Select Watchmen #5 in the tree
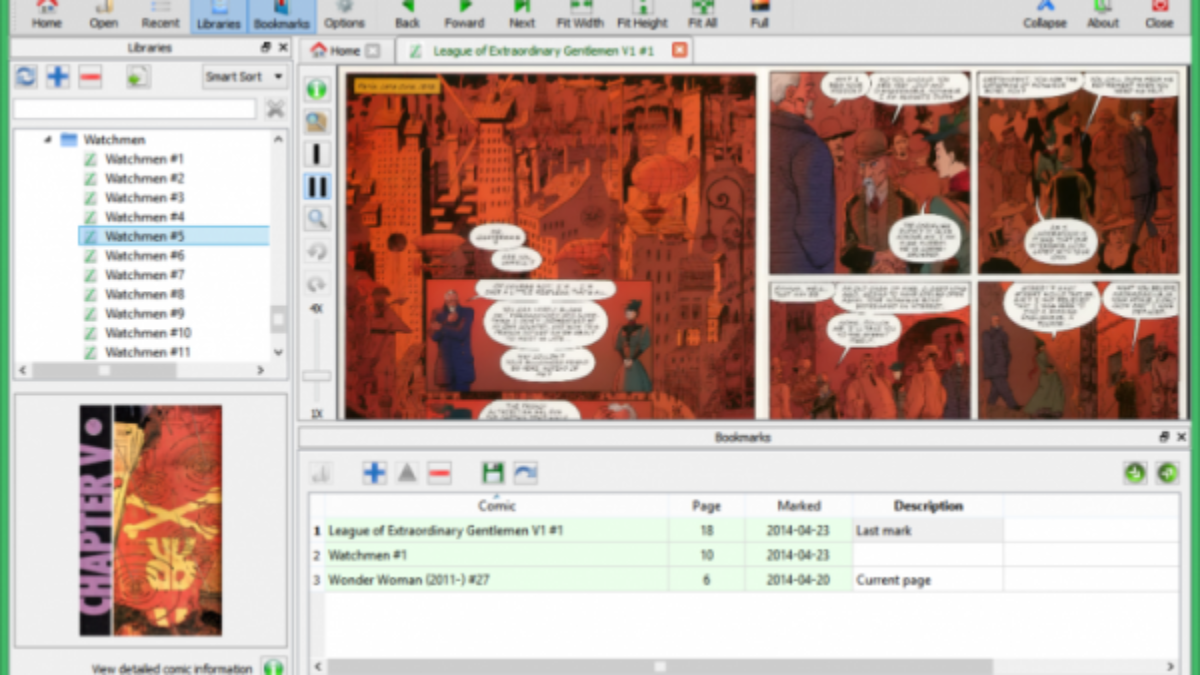 pos(174,236)
